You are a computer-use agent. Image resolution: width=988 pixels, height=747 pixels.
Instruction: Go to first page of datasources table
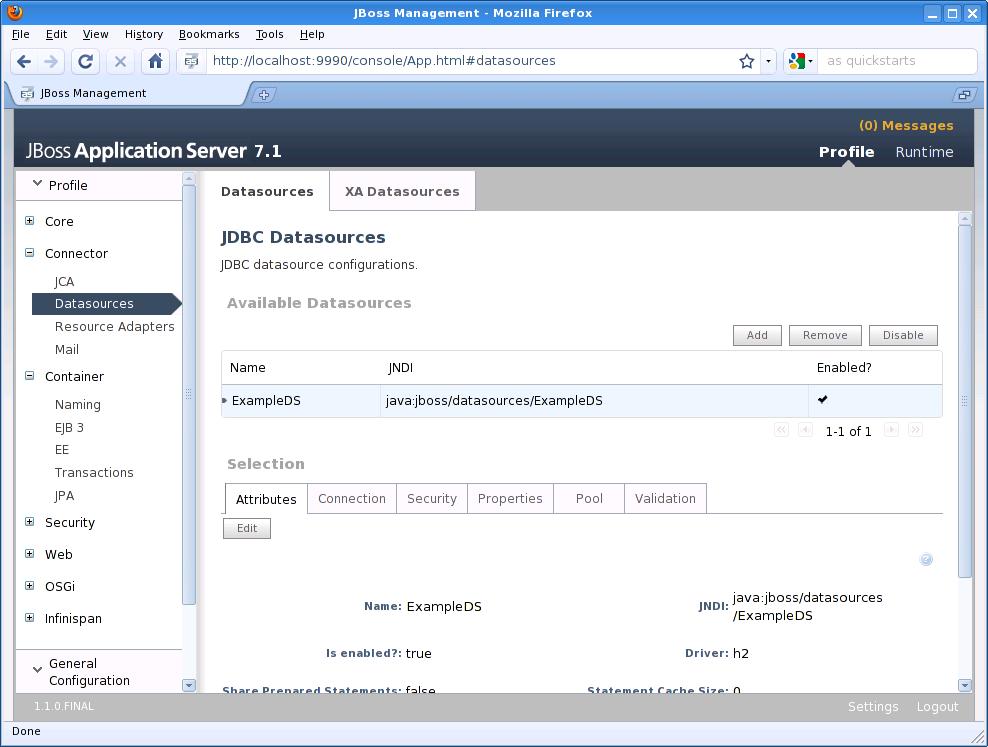(781, 430)
